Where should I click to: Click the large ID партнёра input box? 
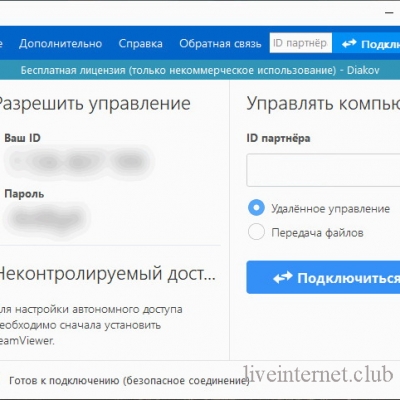point(323,170)
